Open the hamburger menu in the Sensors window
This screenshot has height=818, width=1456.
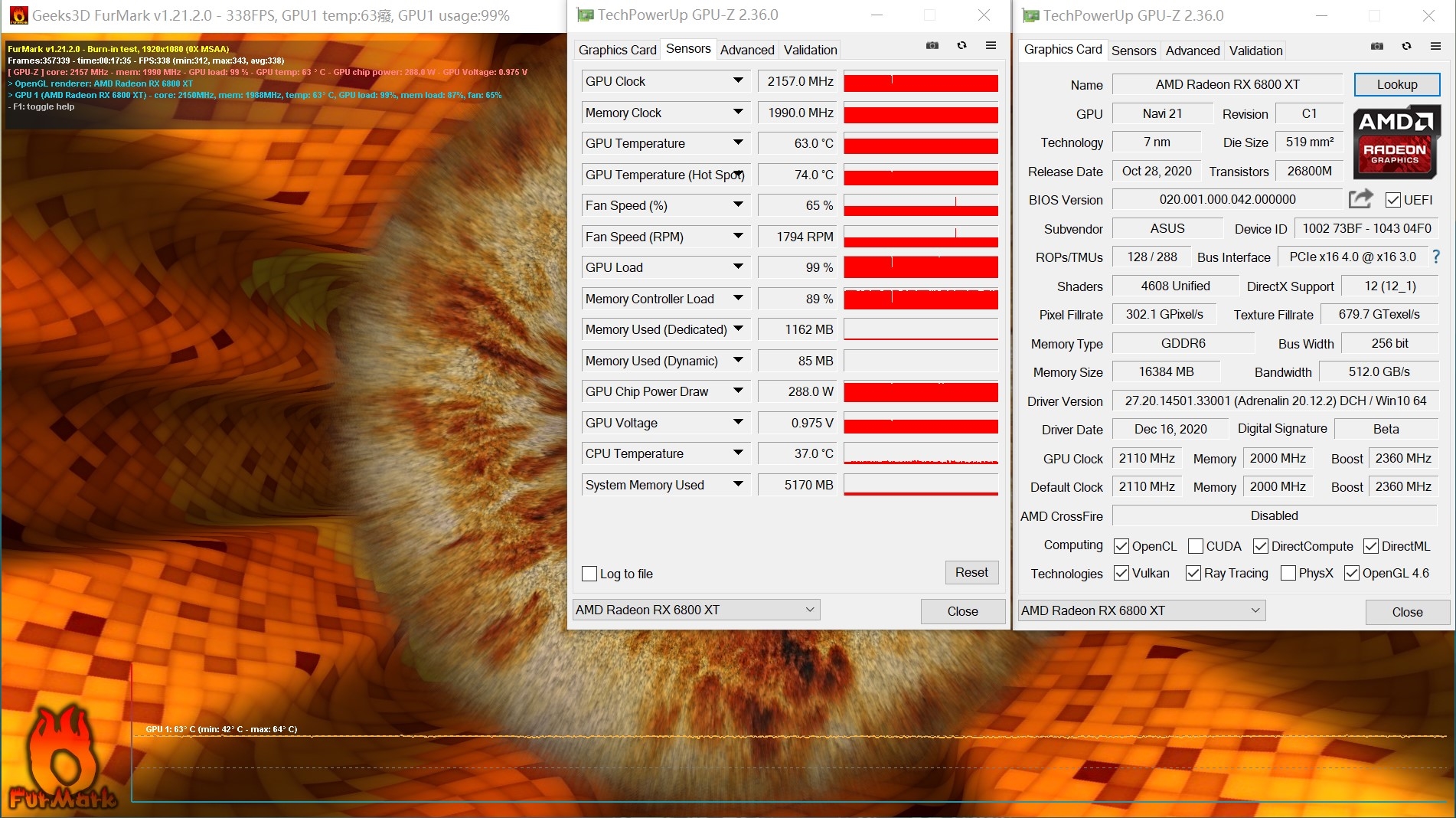(x=991, y=46)
